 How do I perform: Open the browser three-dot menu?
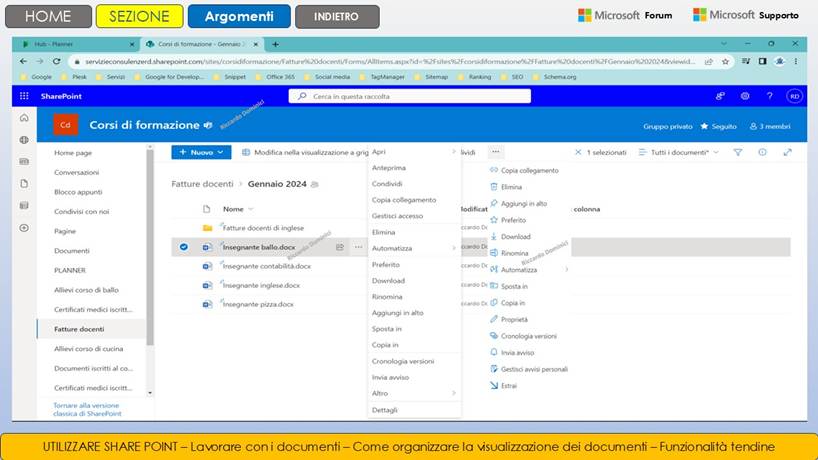796,62
